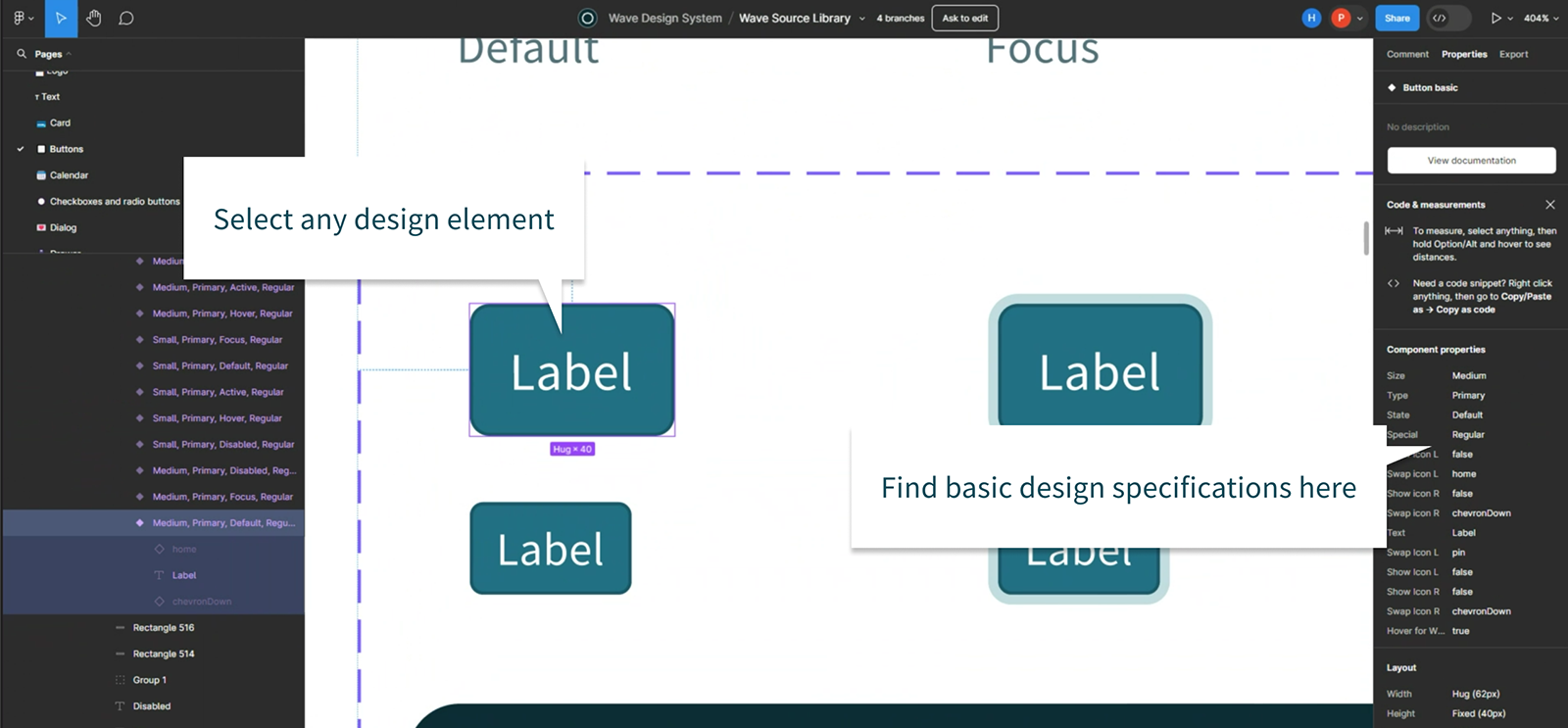Open the Card page
This screenshot has width=1568, height=728.
click(60, 123)
